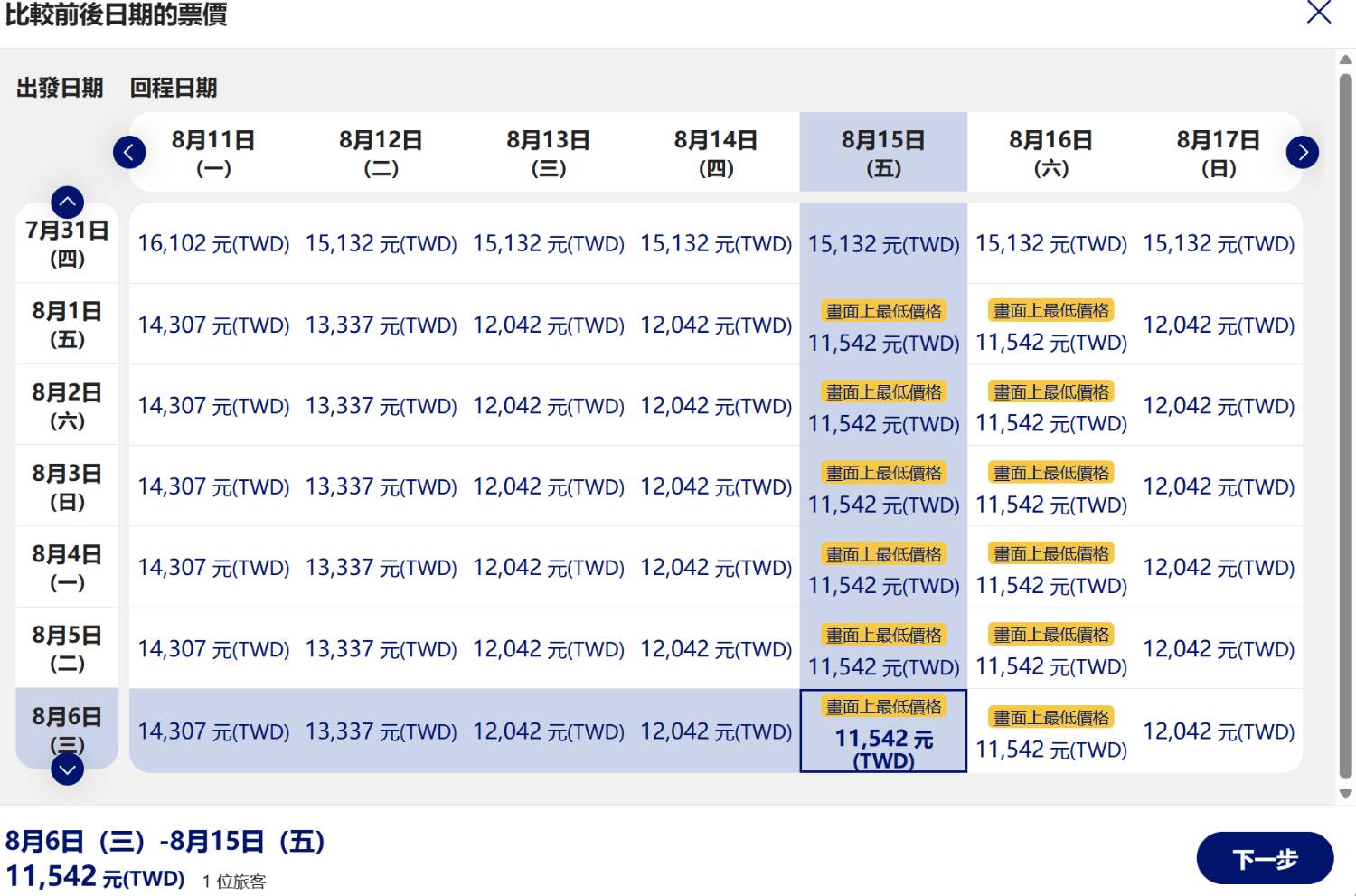
Task: Choose 16,102 fare for 7月31日 to 8月11日
Action: pyautogui.click(x=213, y=243)
